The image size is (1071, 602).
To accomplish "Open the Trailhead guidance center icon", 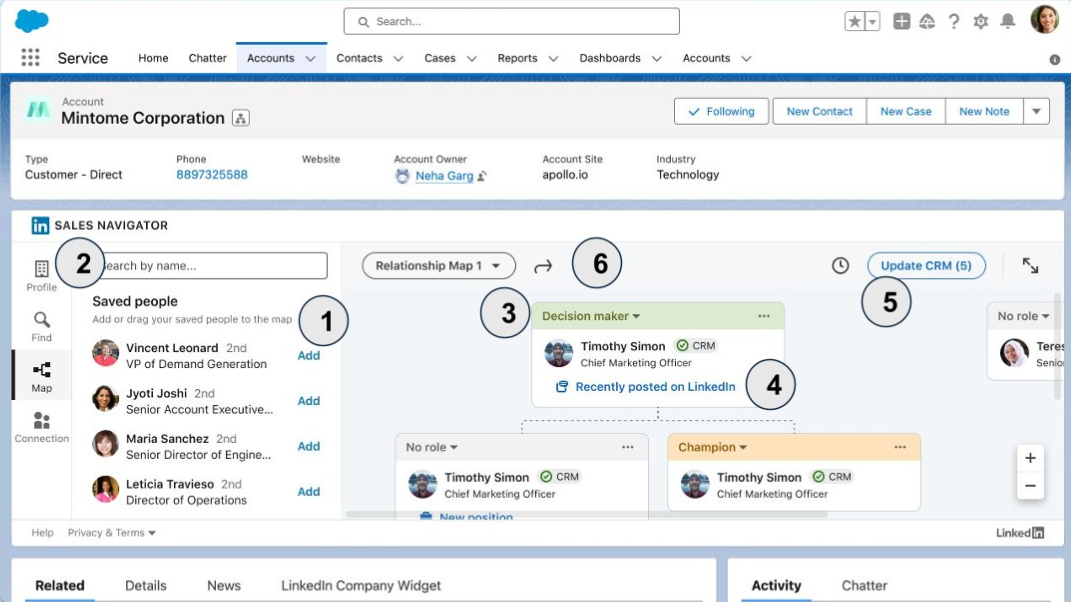I will [927, 21].
